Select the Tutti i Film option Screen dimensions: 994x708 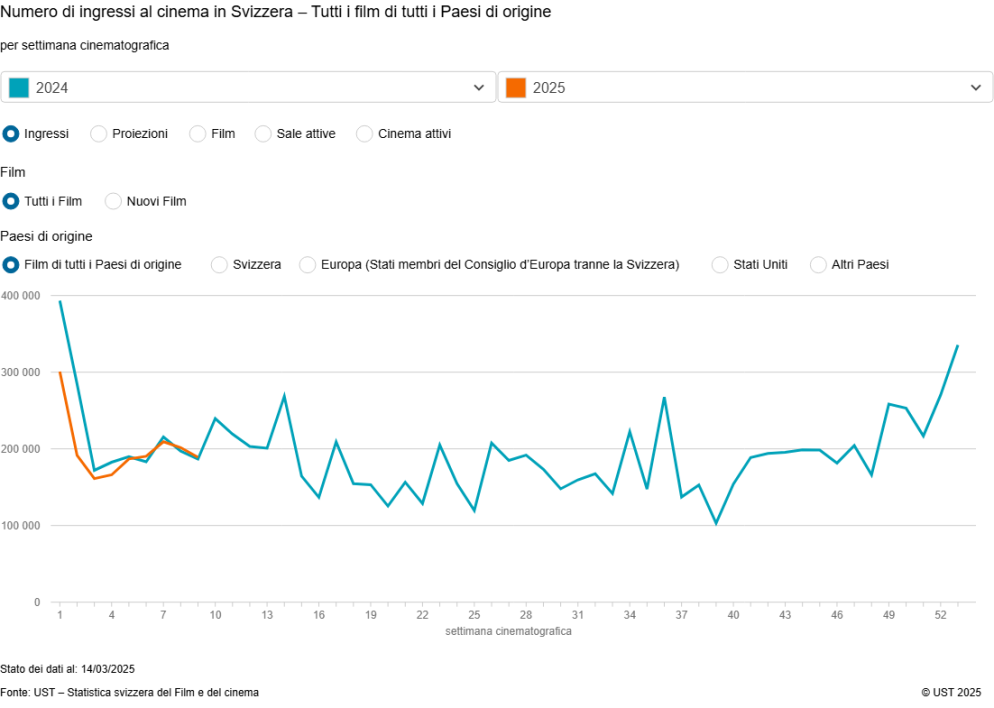(12, 201)
